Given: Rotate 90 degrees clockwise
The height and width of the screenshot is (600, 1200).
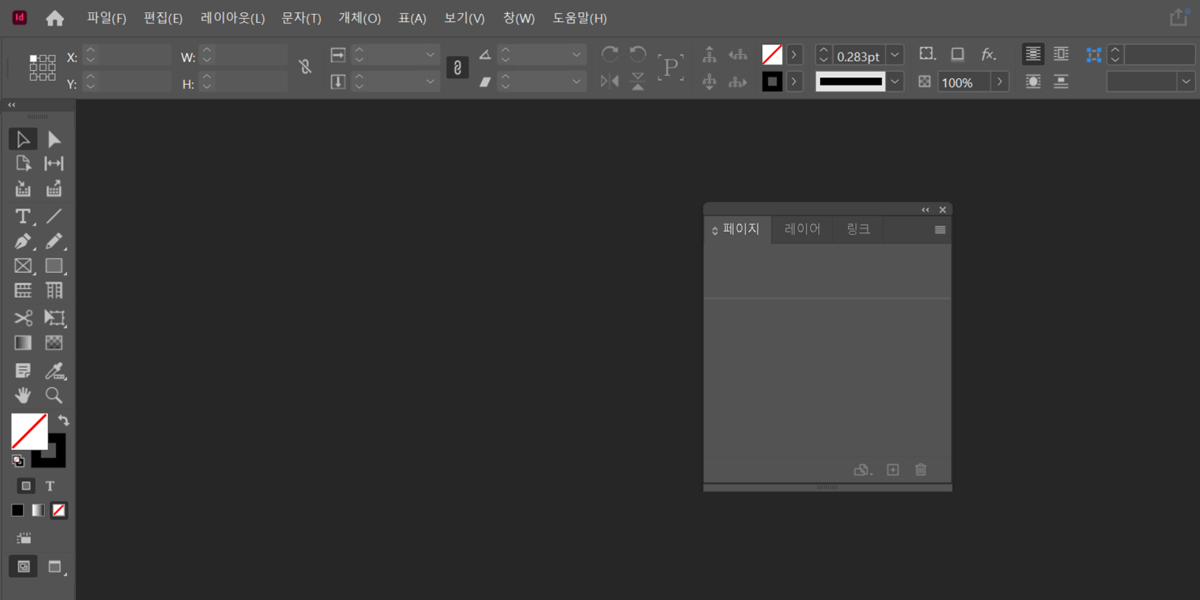Looking at the screenshot, I should point(609,54).
